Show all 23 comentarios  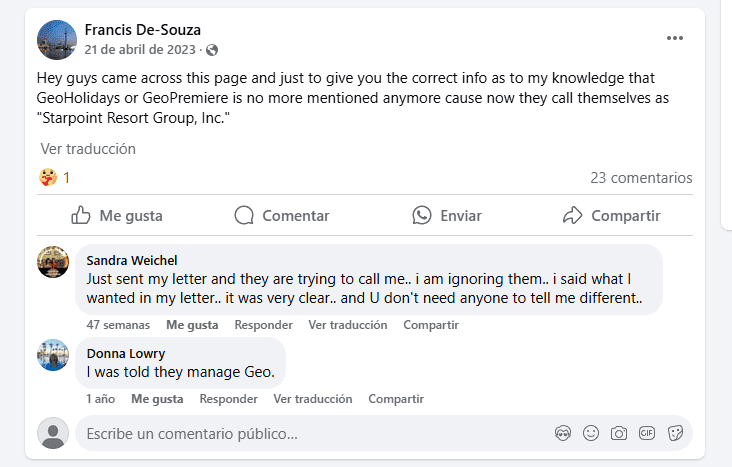641,178
